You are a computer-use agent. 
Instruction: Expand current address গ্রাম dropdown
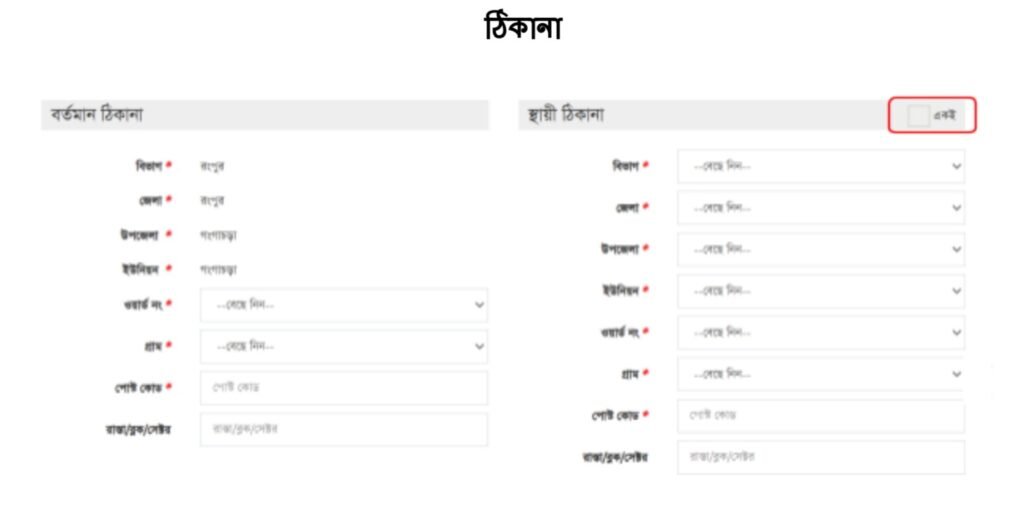pyautogui.click(x=343, y=346)
